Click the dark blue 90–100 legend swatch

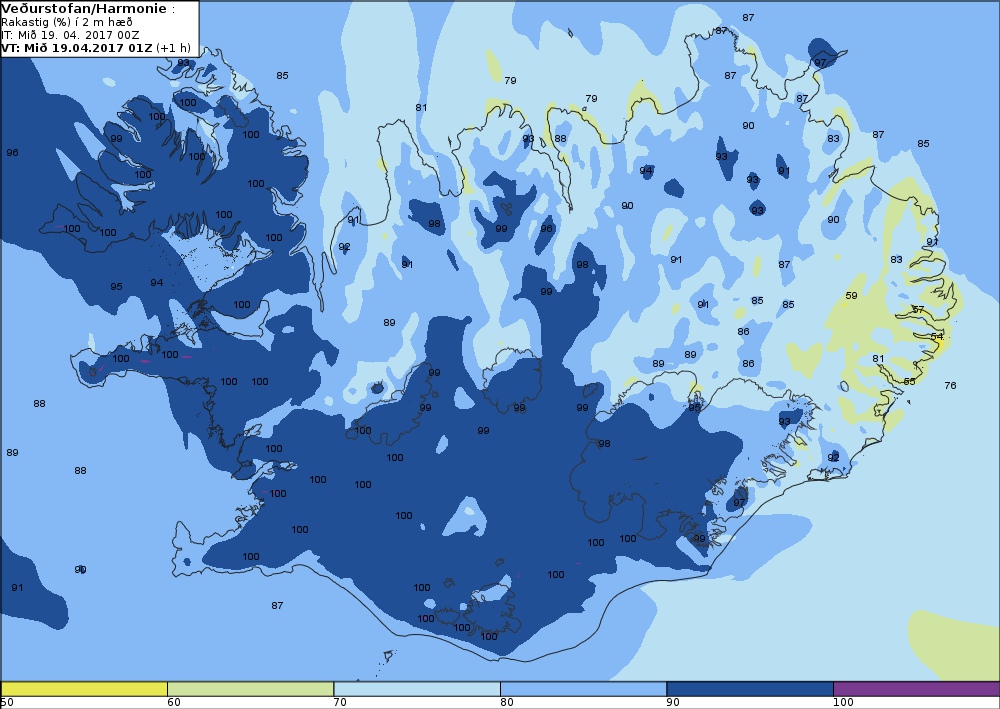point(749,689)
